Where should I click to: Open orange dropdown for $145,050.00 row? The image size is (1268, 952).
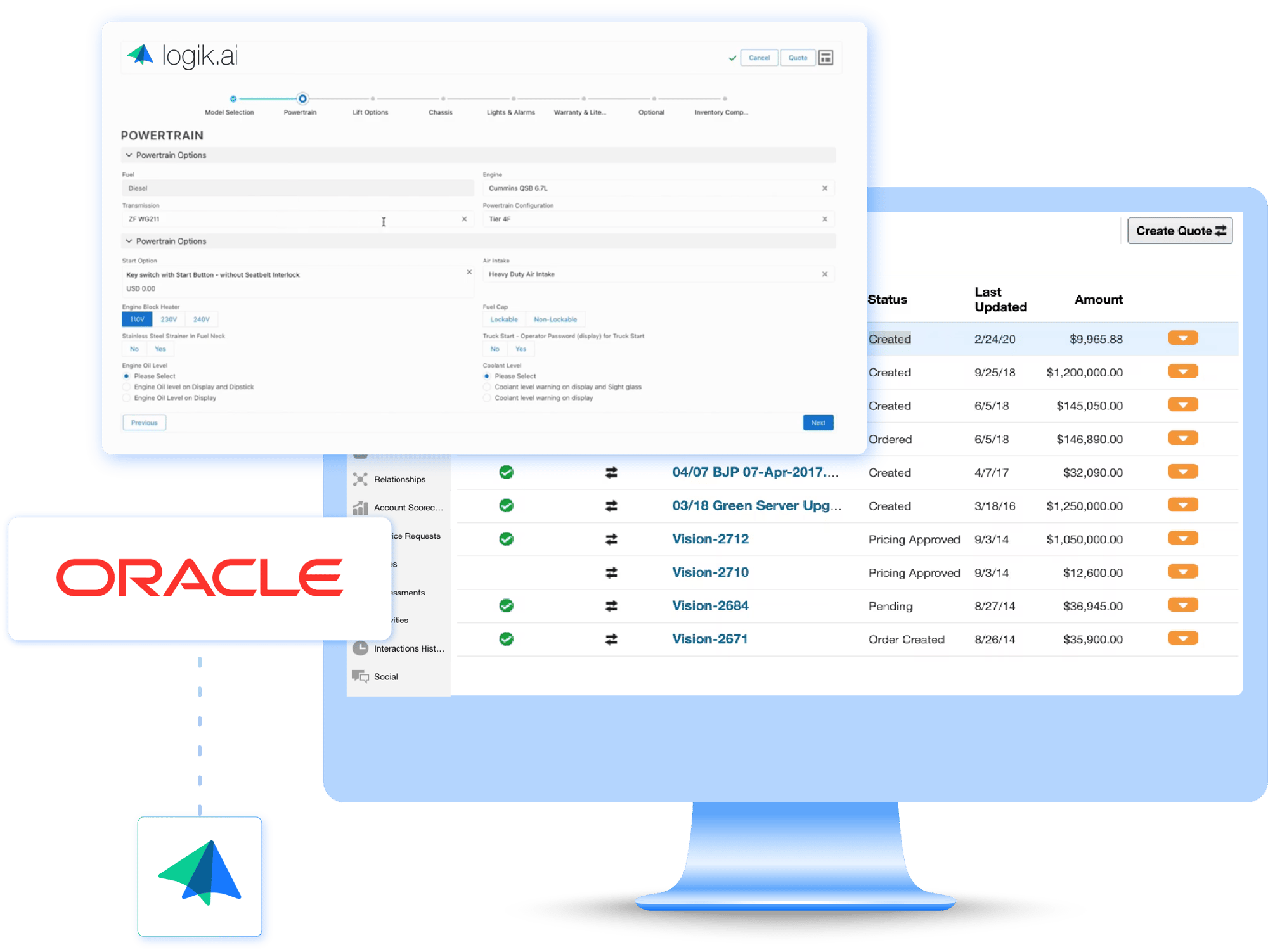pyautogui.click(x=1183, y=405)
